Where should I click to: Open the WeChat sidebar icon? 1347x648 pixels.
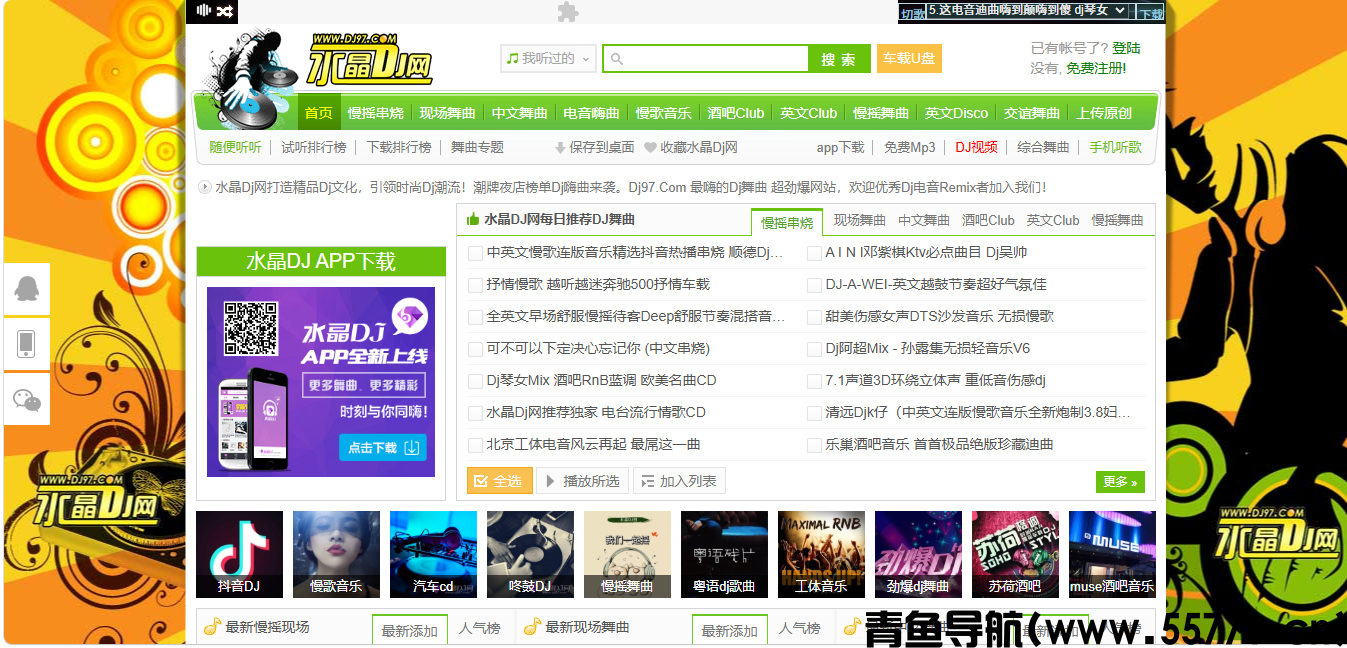pyautogui.click(x=26, y=399)
